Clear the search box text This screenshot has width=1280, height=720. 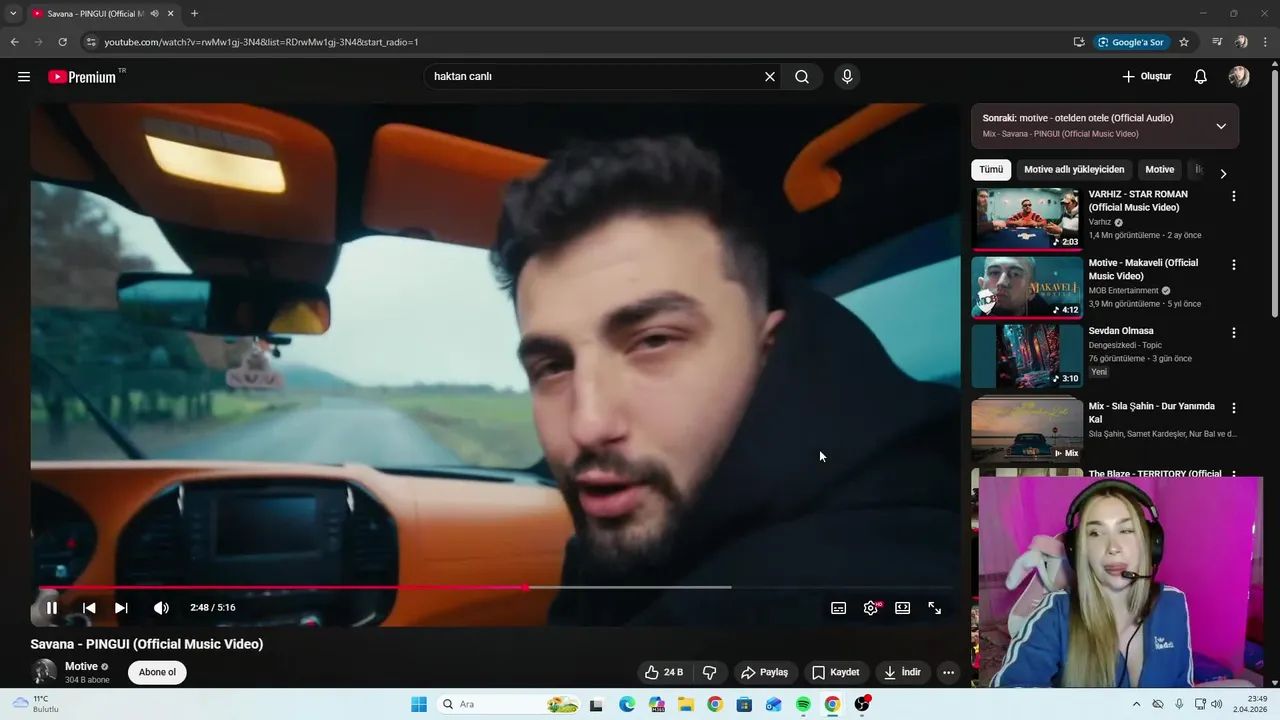tap(770, 77)
